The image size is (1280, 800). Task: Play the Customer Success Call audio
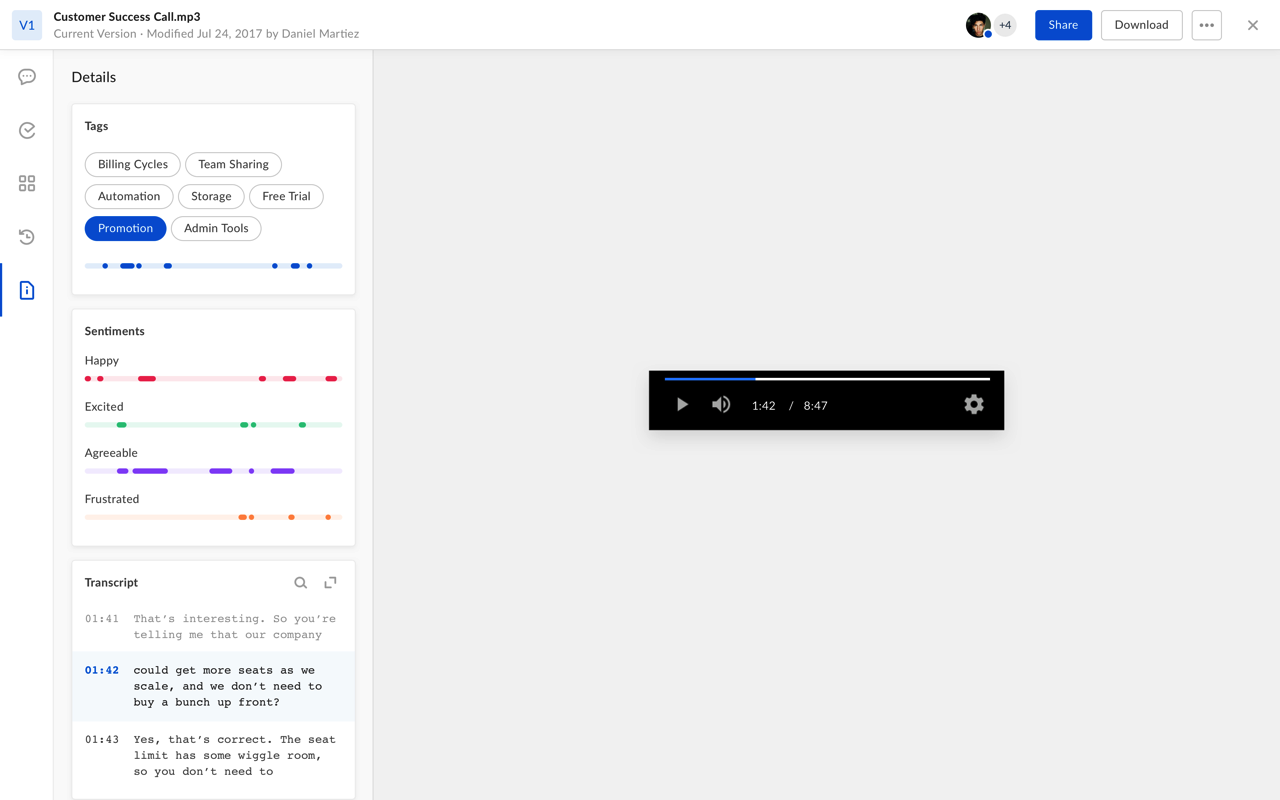tap(682, 405)
